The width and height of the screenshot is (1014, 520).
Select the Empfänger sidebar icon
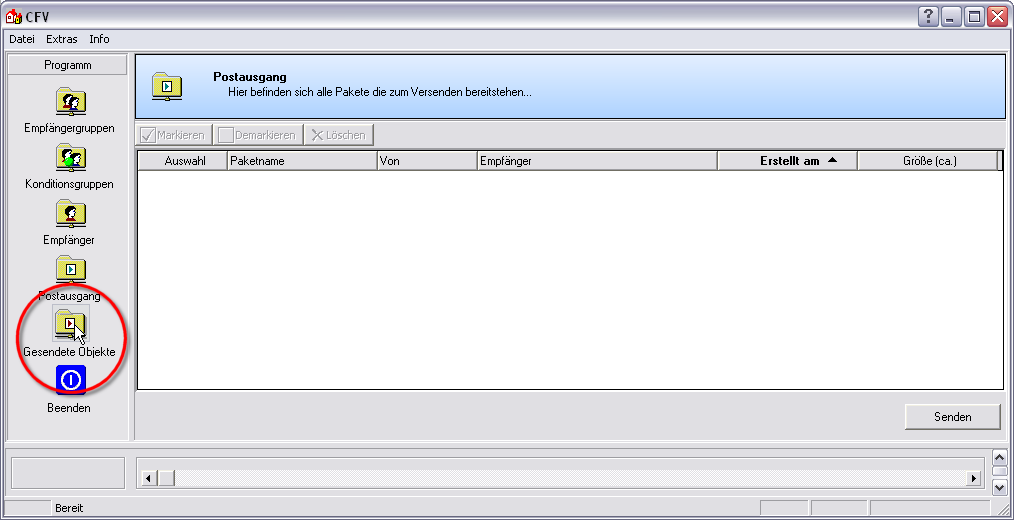tap(70, 214)
